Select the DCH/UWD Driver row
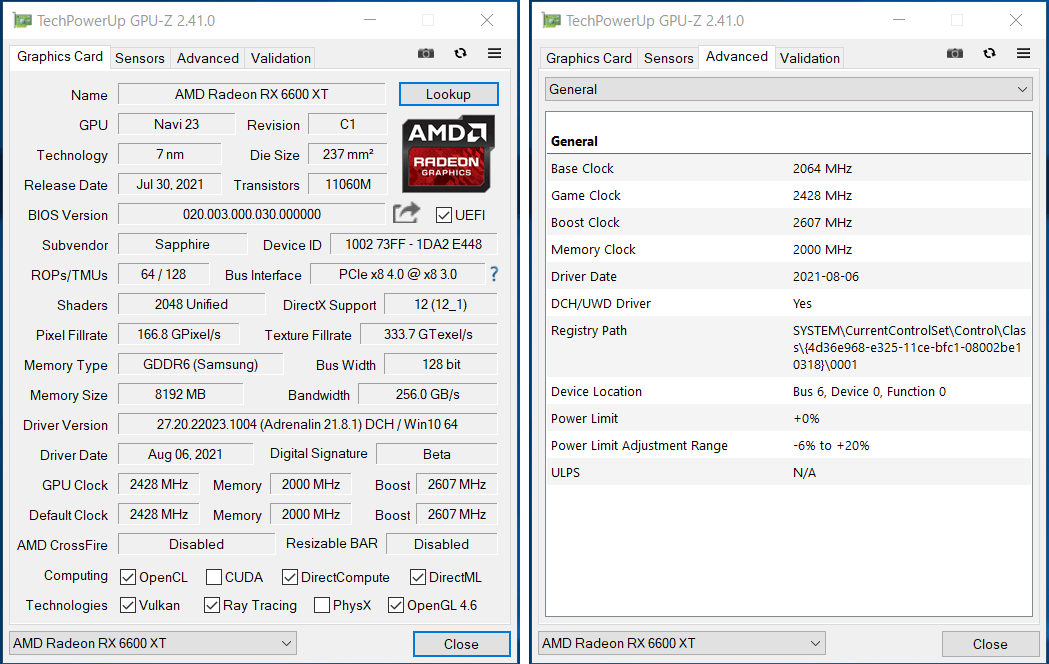 tap(789, 304)
